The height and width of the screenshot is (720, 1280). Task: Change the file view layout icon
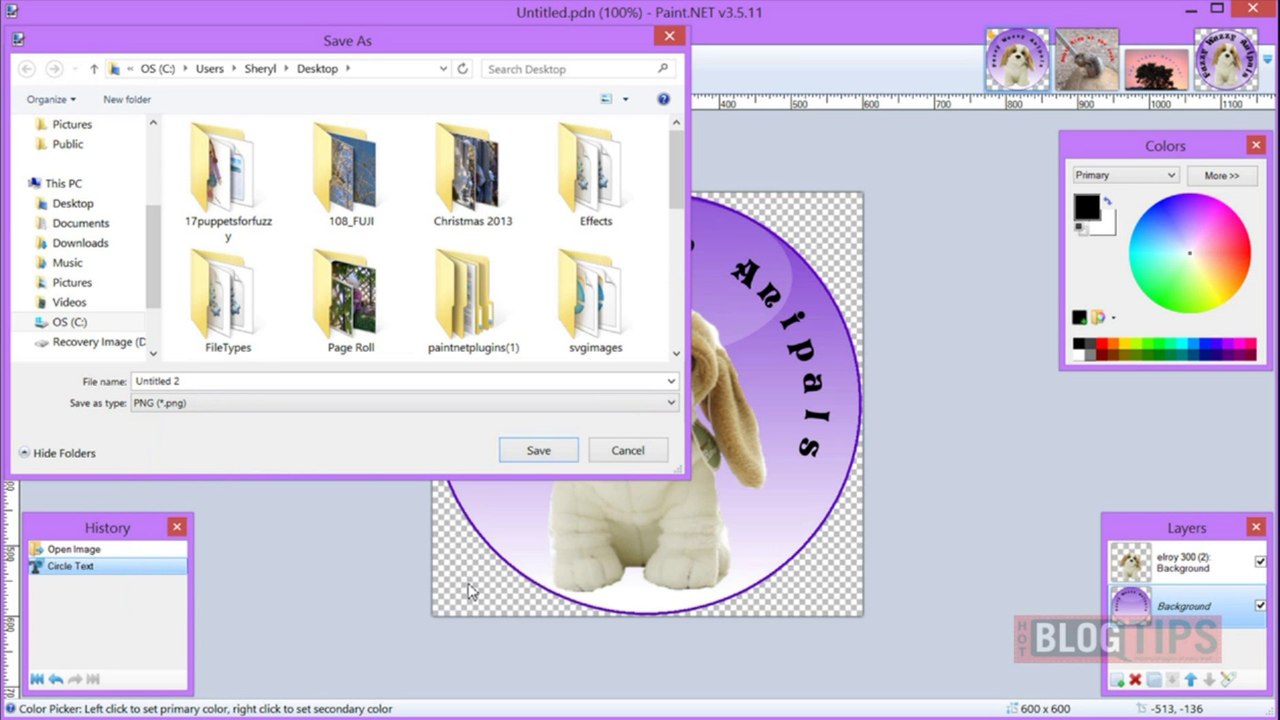pyautogui.click(x=606, y=99)
